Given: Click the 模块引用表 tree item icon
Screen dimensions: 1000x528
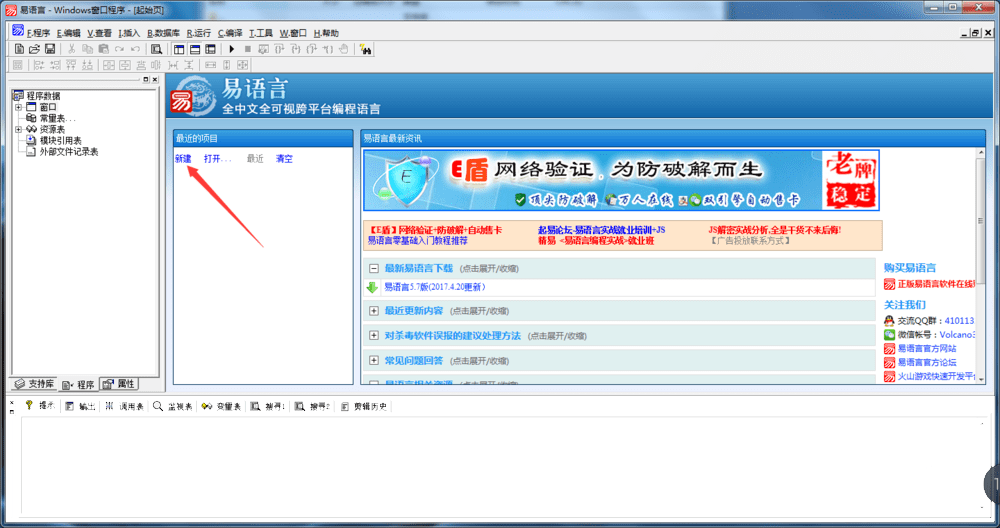Looking at the screenshot, I should point(31,140).
